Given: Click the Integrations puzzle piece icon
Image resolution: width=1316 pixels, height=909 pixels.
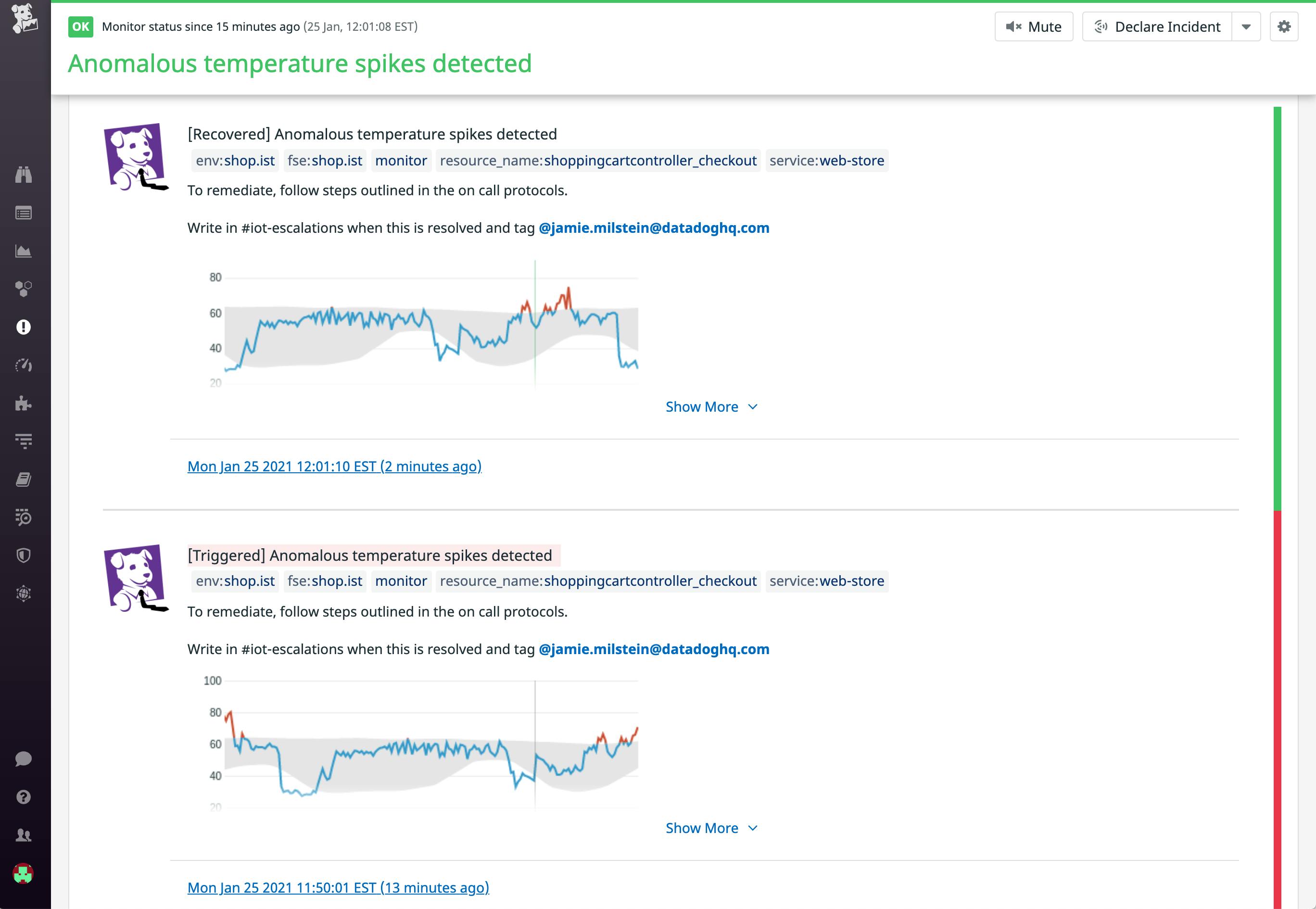Looking at the screenshot, I should (24, 403).
